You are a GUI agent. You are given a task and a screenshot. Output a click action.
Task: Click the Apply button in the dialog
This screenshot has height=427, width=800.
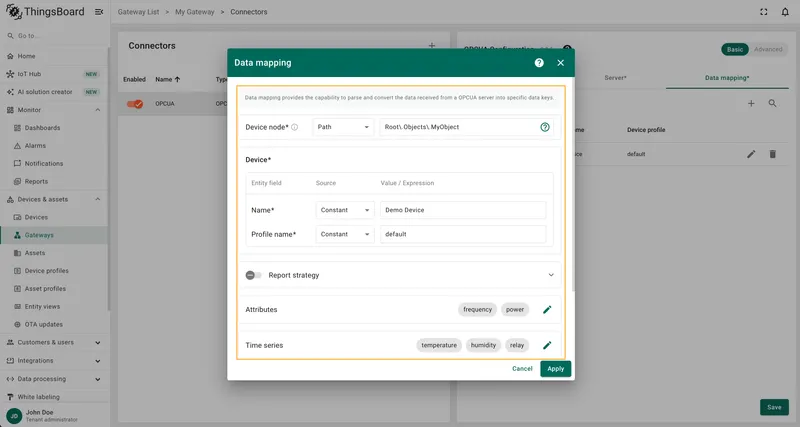(556, 368)
